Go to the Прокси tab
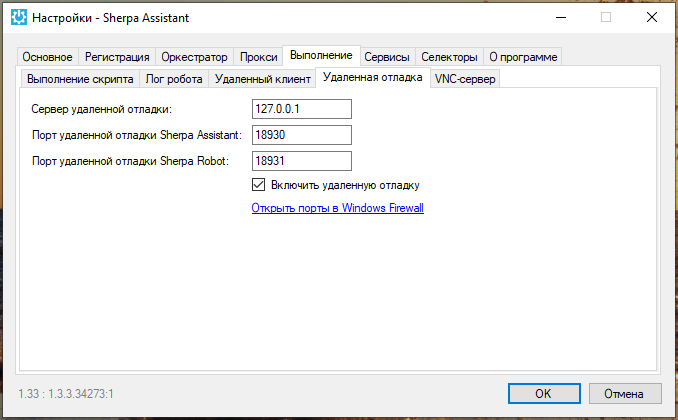This screenshot has width=678, height=420. click(259, 57)
